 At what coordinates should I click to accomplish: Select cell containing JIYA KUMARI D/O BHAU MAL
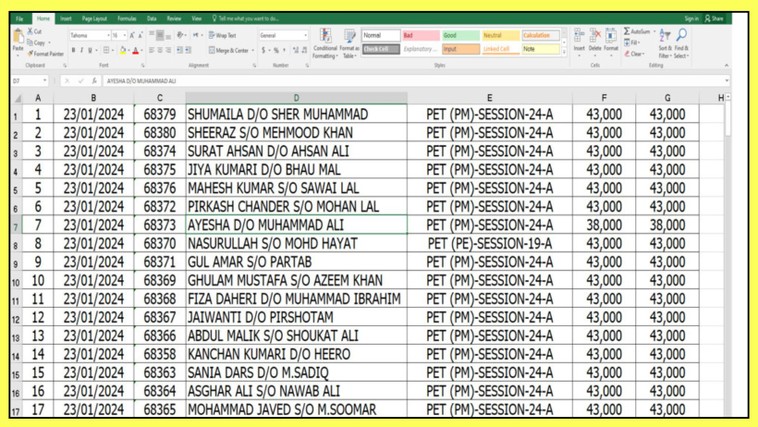295,170
